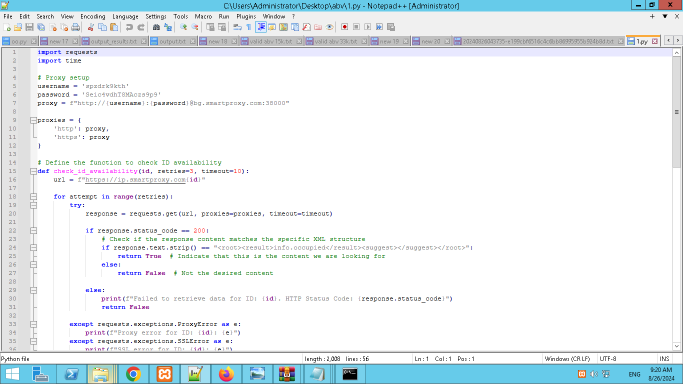The width and height of the screenshot is (683, 384).
Task: Open the Macro menu
Action: tap(203, 17)
